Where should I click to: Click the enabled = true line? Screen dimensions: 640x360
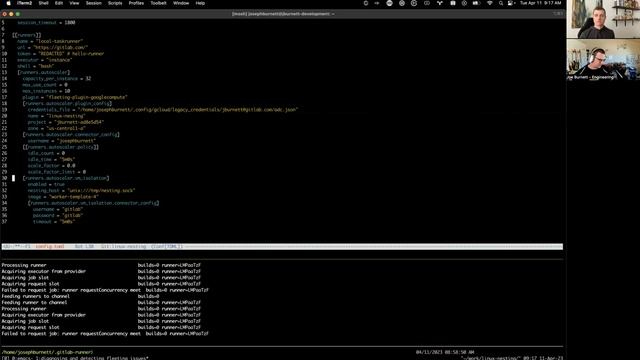pos(46,184)
